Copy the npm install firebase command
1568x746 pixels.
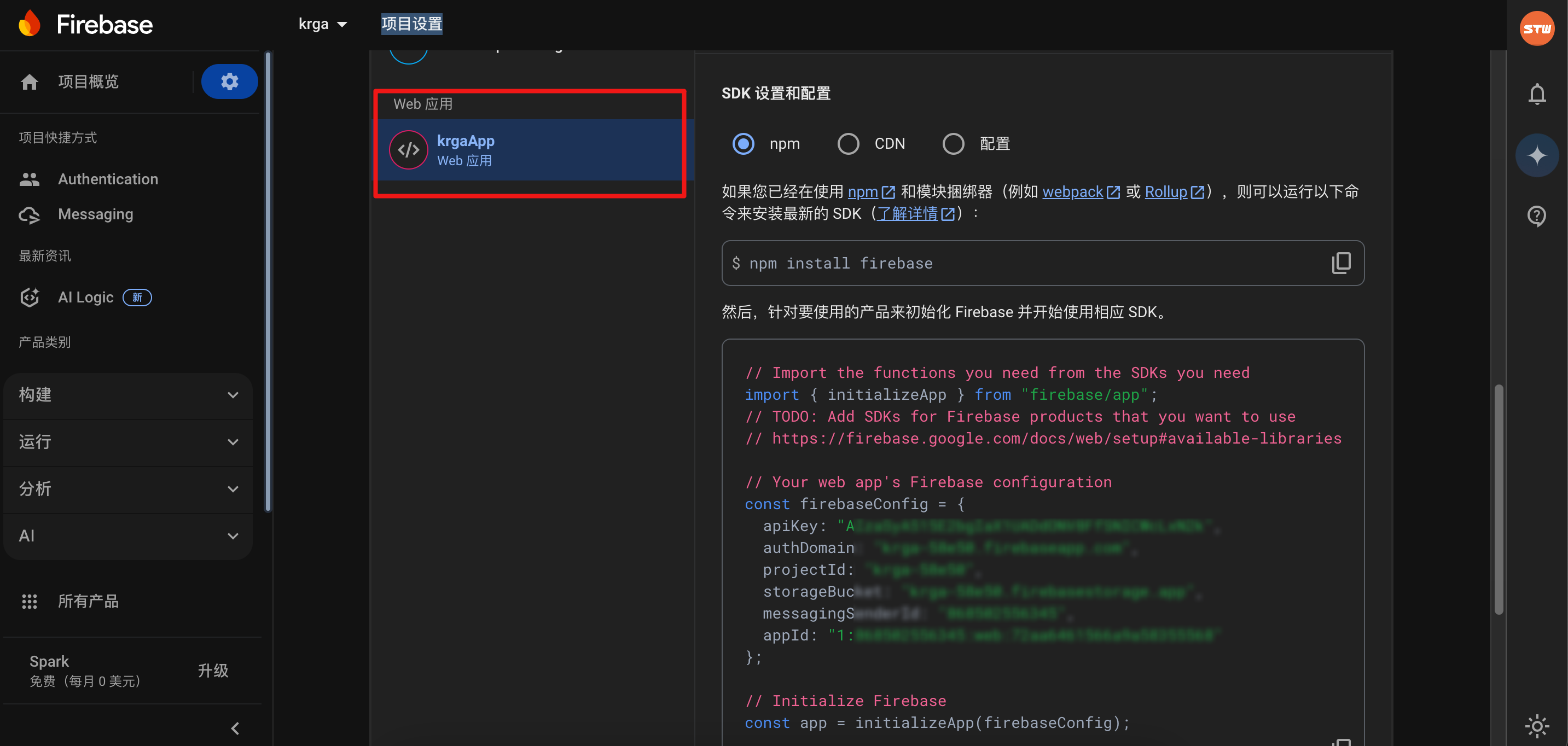pos(1341,263)
